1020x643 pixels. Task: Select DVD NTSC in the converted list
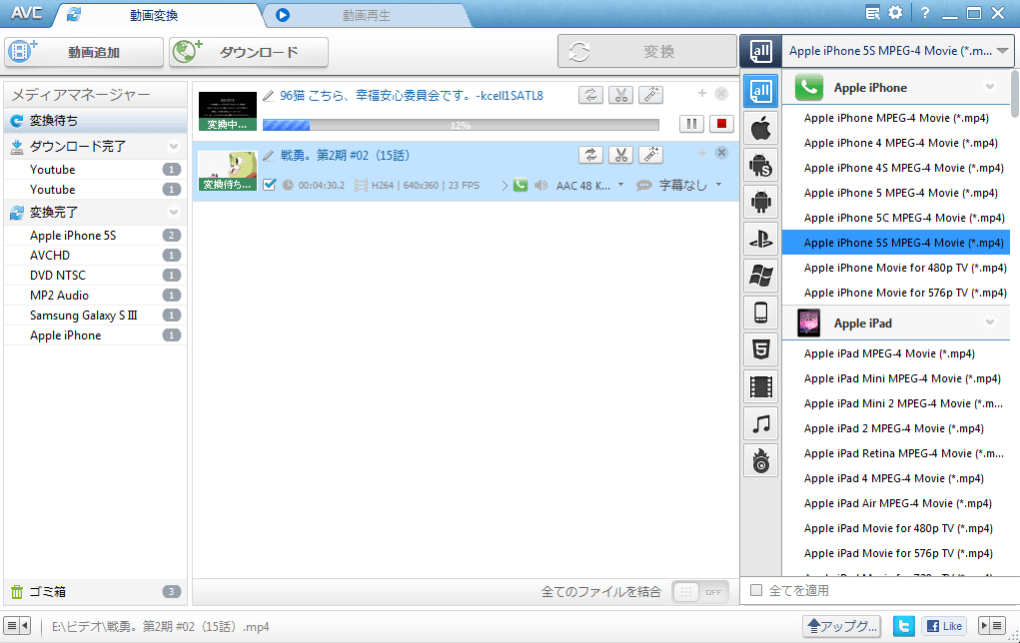click(x=96, y=275)
